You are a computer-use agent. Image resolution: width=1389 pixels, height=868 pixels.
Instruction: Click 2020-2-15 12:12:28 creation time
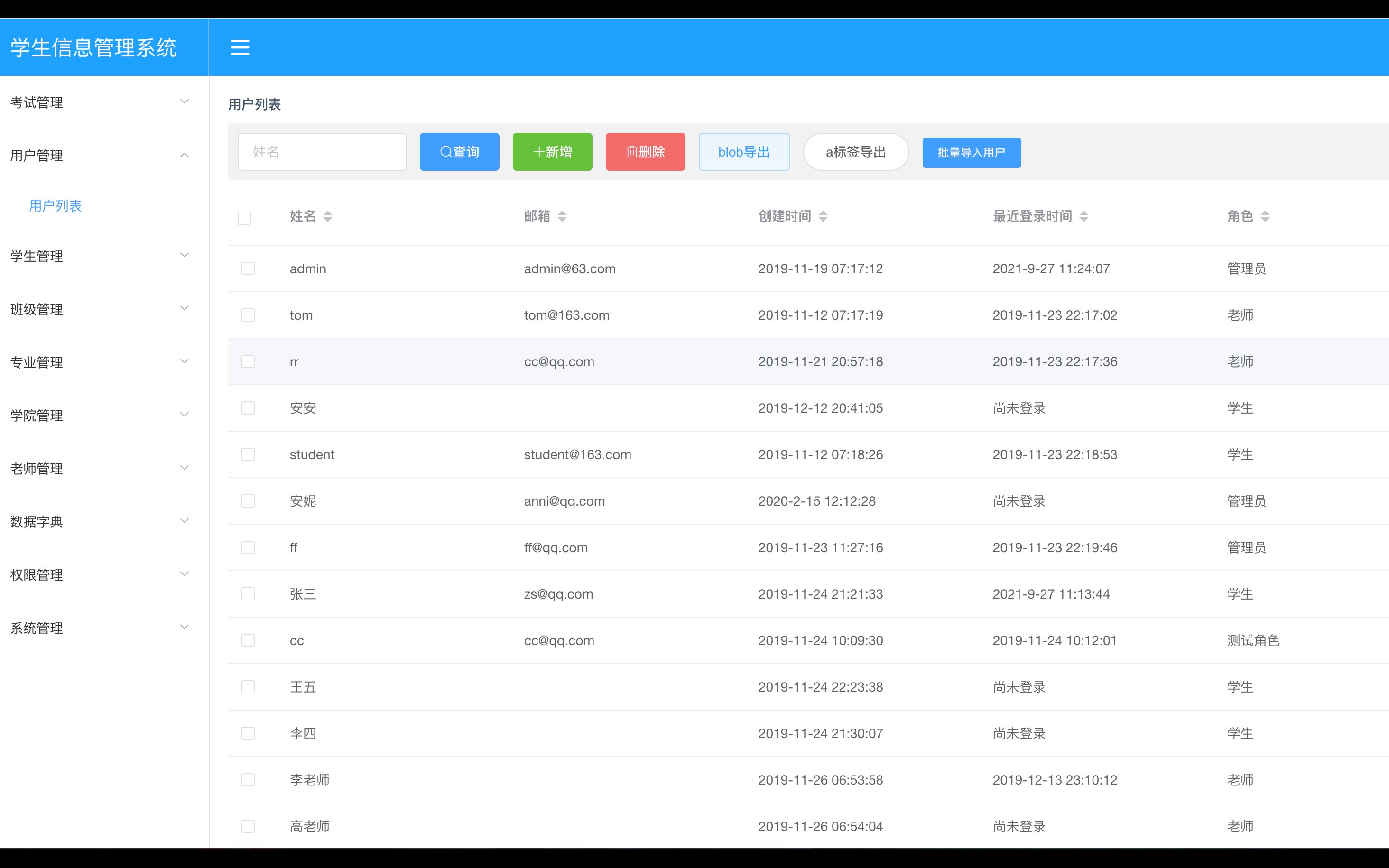coord(817,501)
